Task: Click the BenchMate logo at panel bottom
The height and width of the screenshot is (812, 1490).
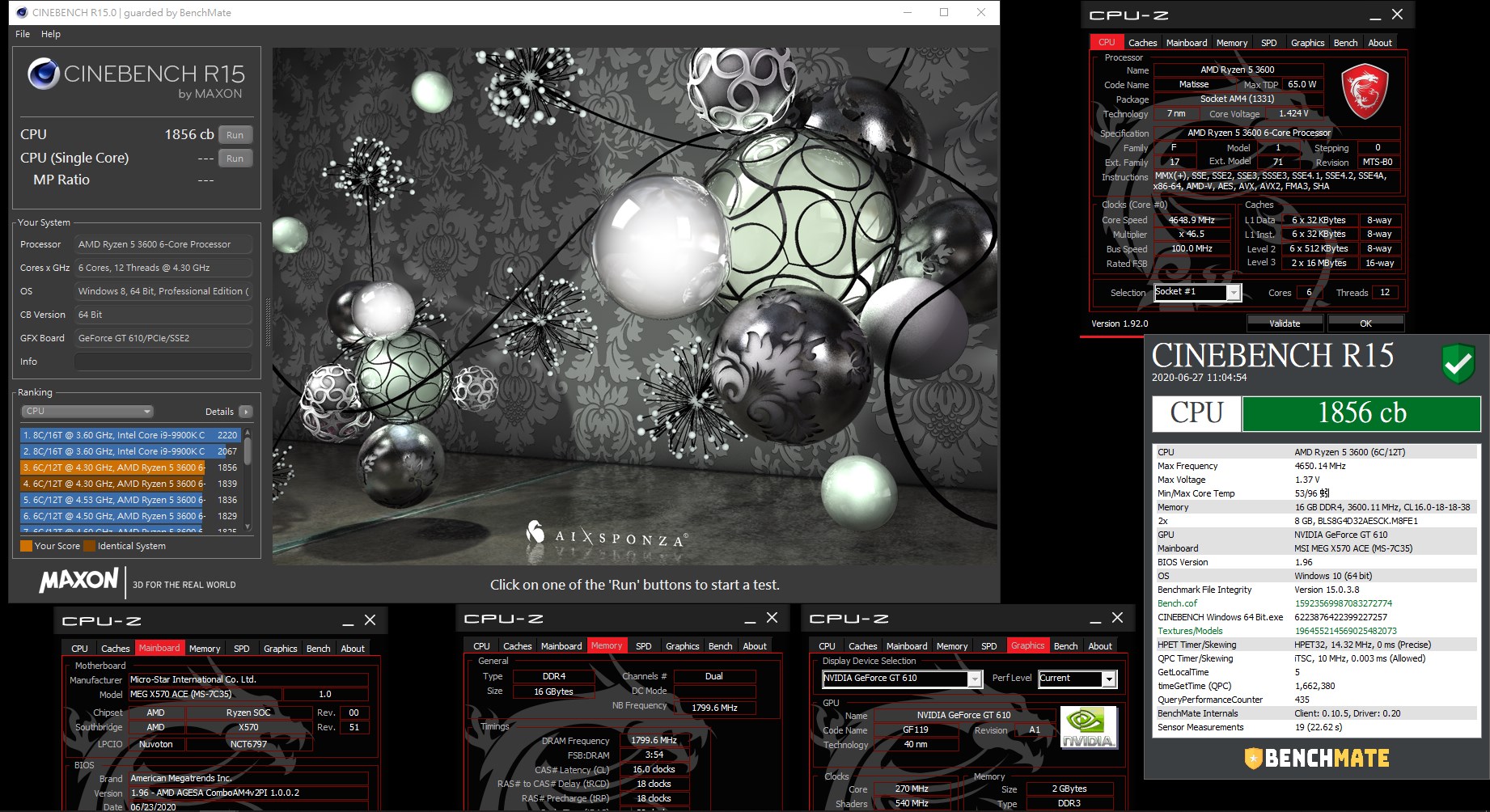Action: click(1316, 758)
